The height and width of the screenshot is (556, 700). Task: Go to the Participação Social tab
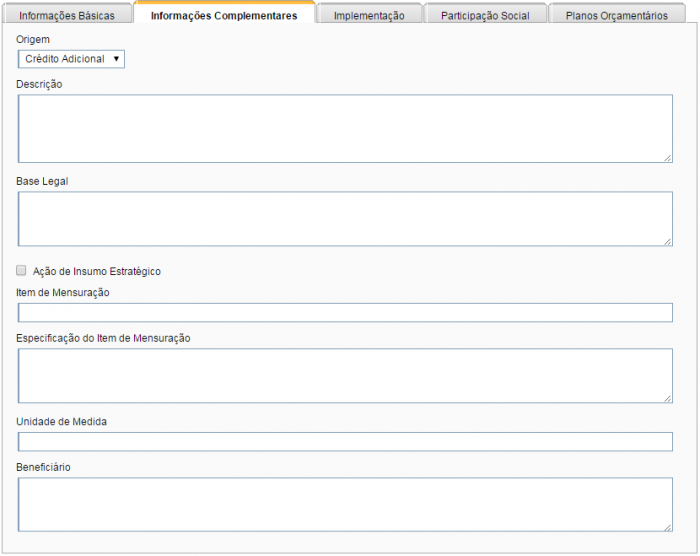click(485, 16)
